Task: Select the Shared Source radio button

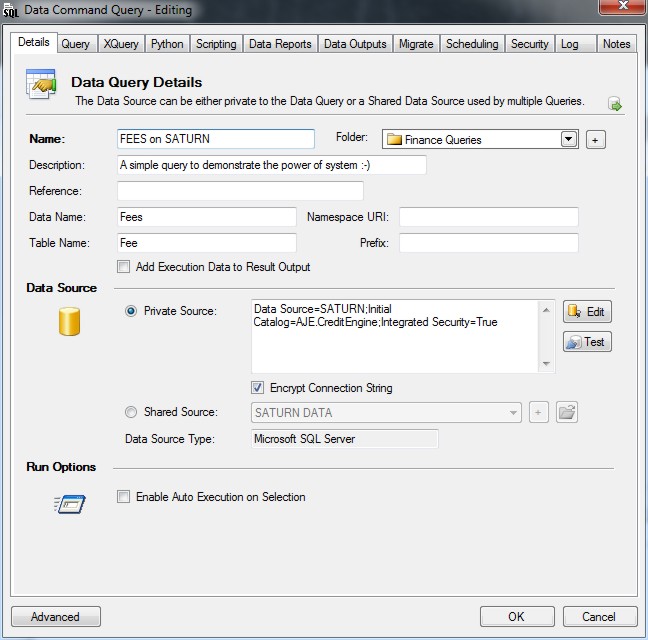Action: click(131, 412)
